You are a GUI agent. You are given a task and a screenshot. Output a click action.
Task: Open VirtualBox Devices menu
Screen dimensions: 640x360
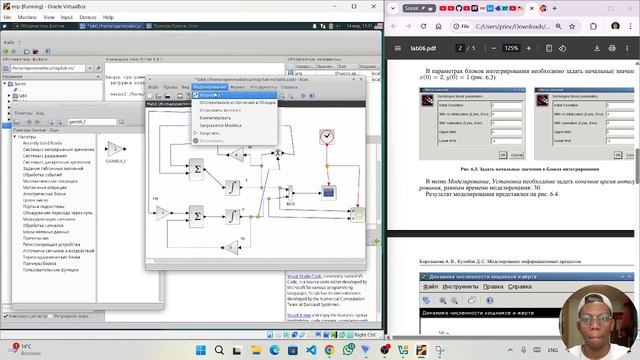tap(88, 17)
